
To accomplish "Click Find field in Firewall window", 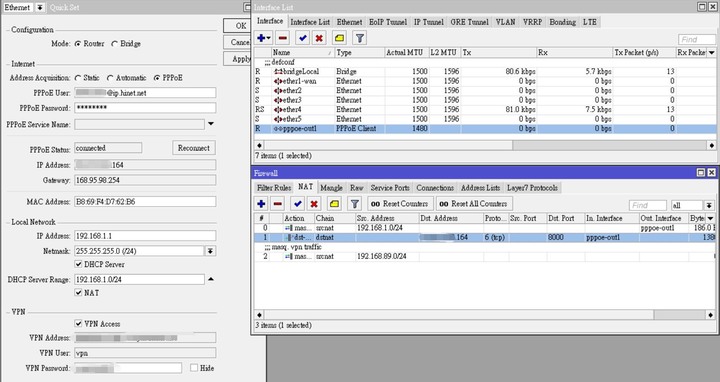I will pos(647,205).
